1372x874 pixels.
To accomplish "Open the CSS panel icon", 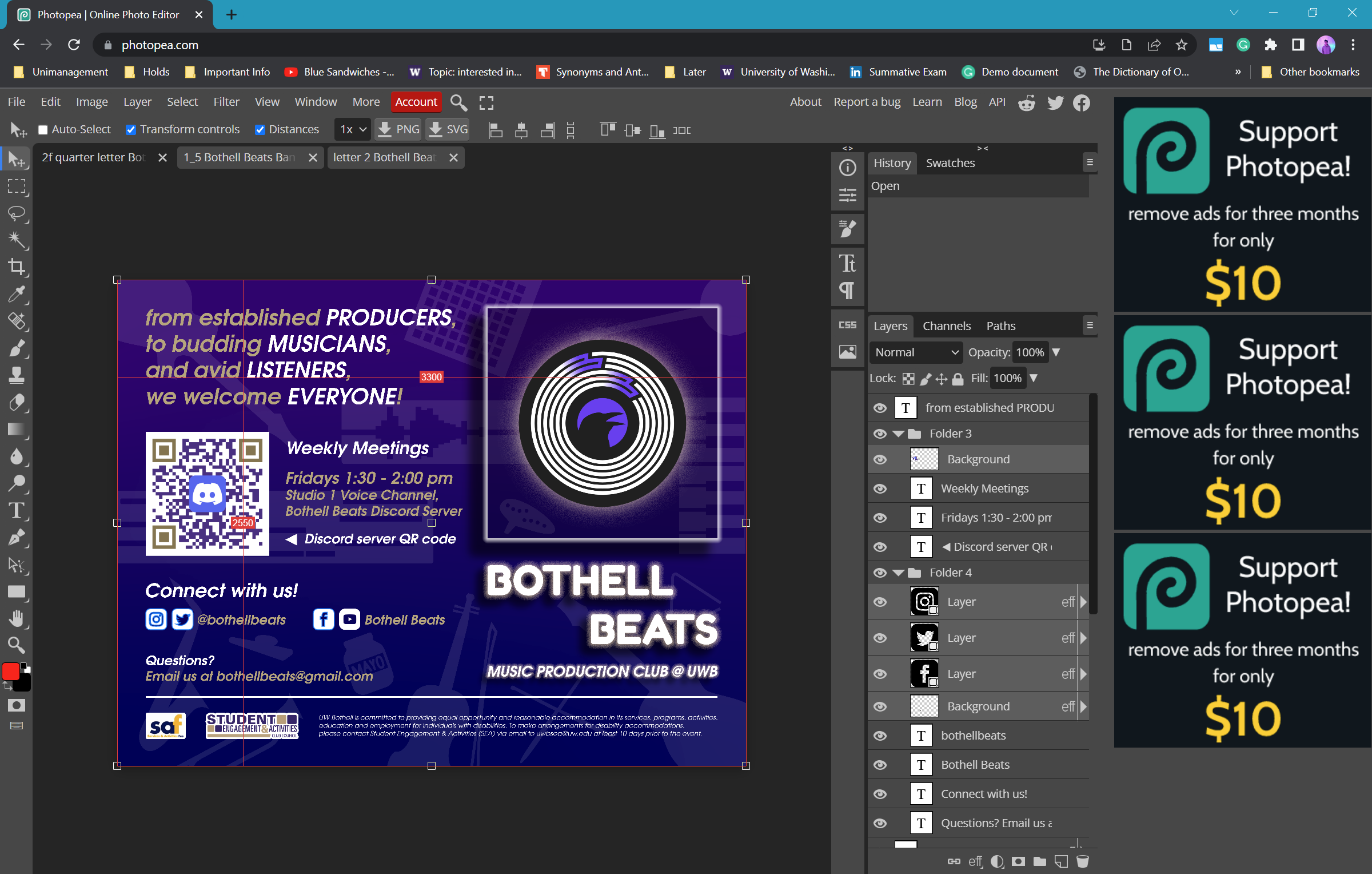I will (847, 325).
